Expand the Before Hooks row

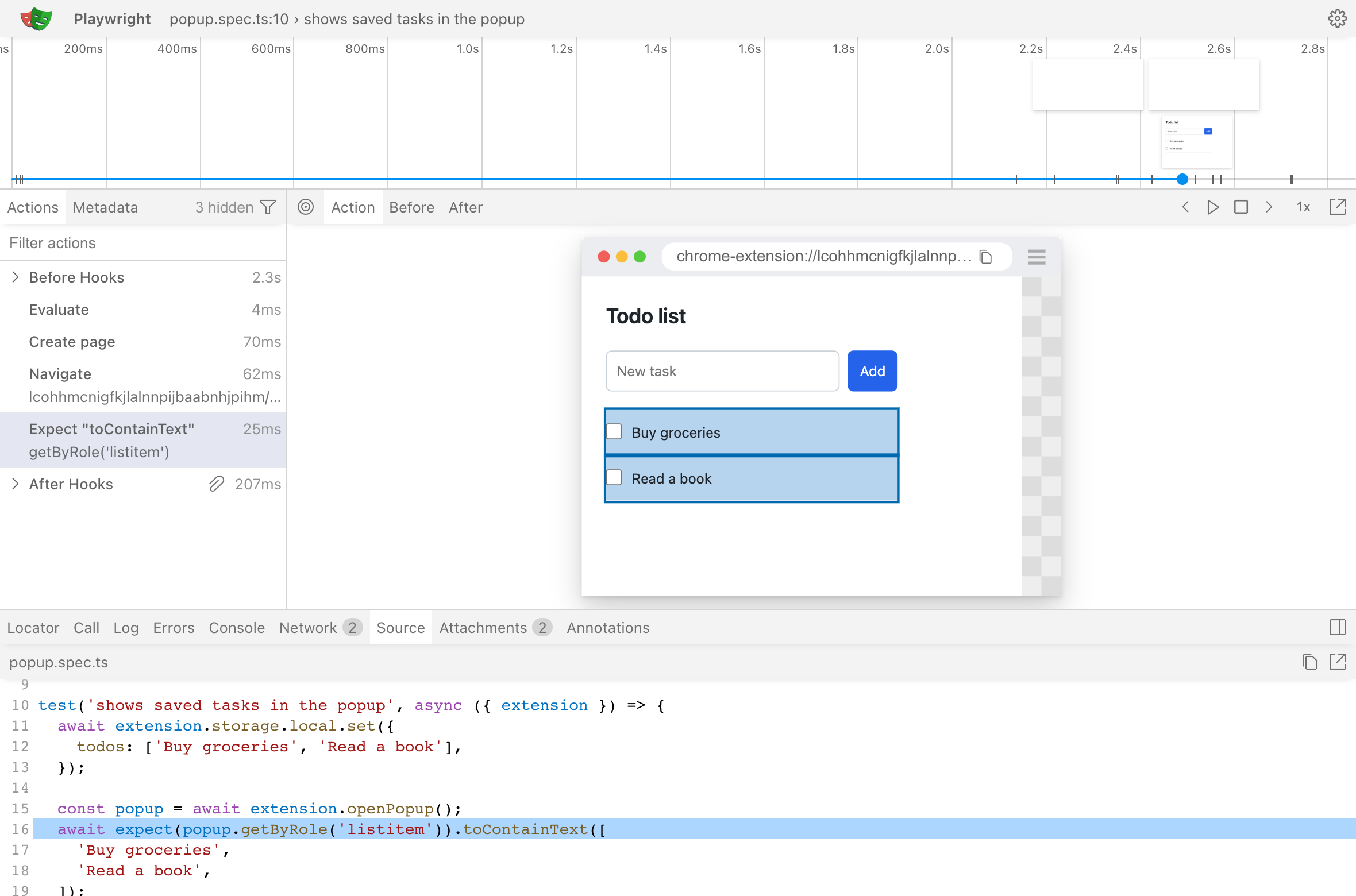16,277
